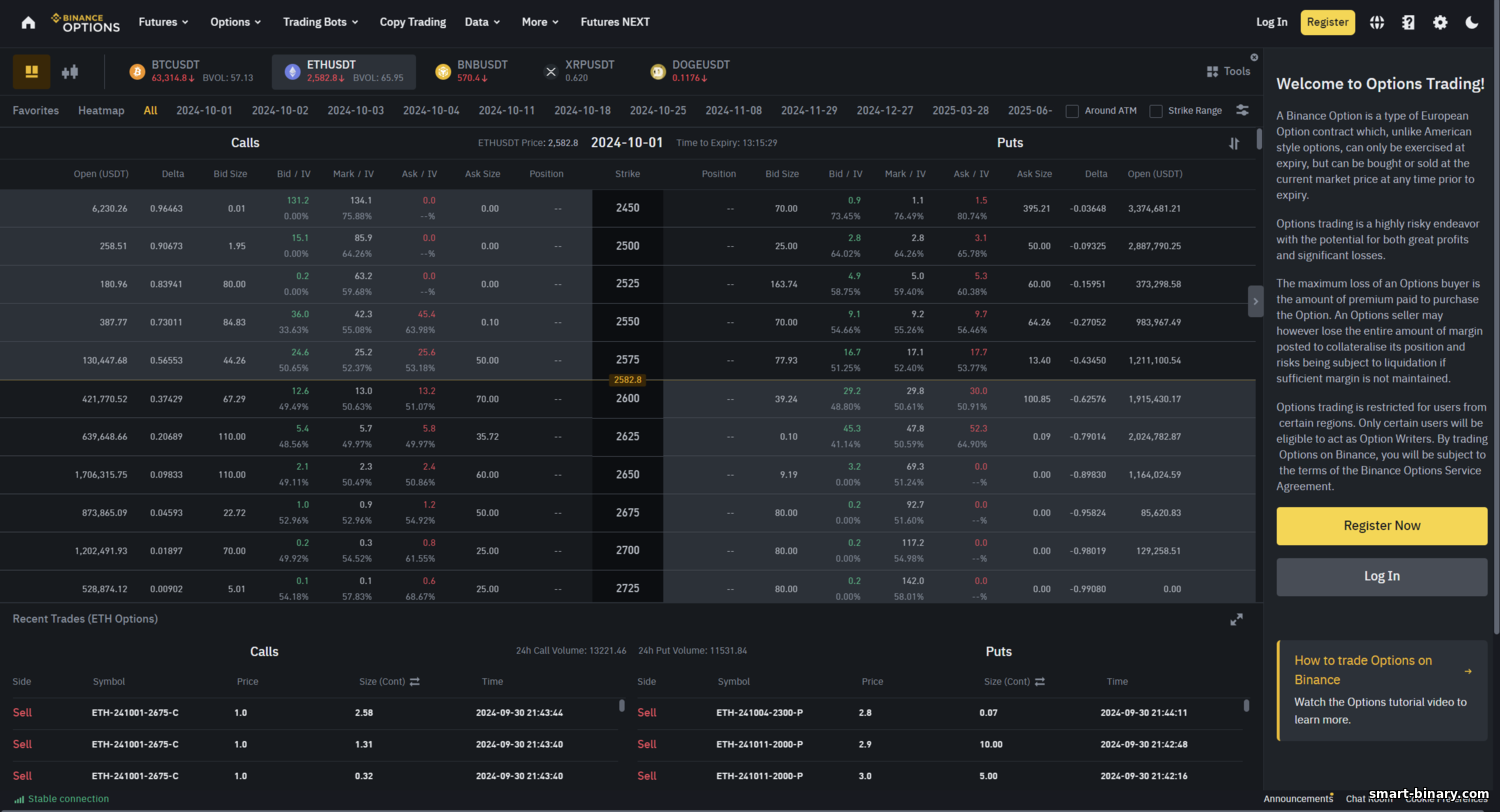Select the BNBUSDT coin icon
The height and width of the screenshot is (812, 1500).
tap(443, 72)
